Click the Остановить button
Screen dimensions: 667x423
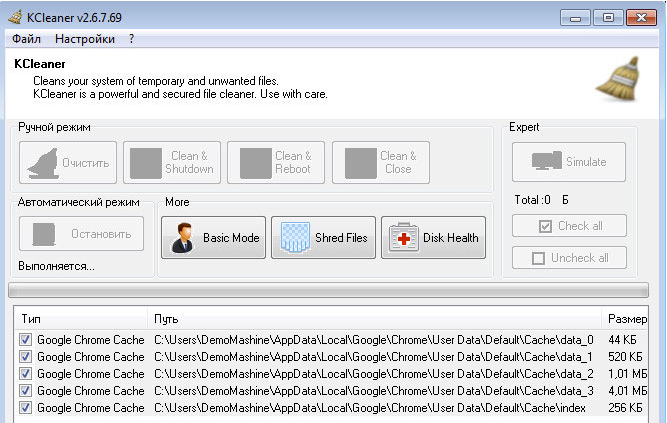81,234
